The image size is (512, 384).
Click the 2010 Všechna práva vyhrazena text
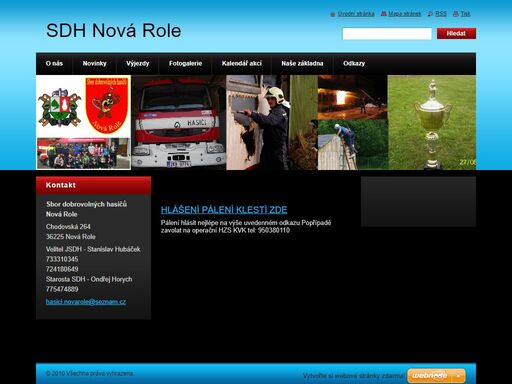(90, 374)
